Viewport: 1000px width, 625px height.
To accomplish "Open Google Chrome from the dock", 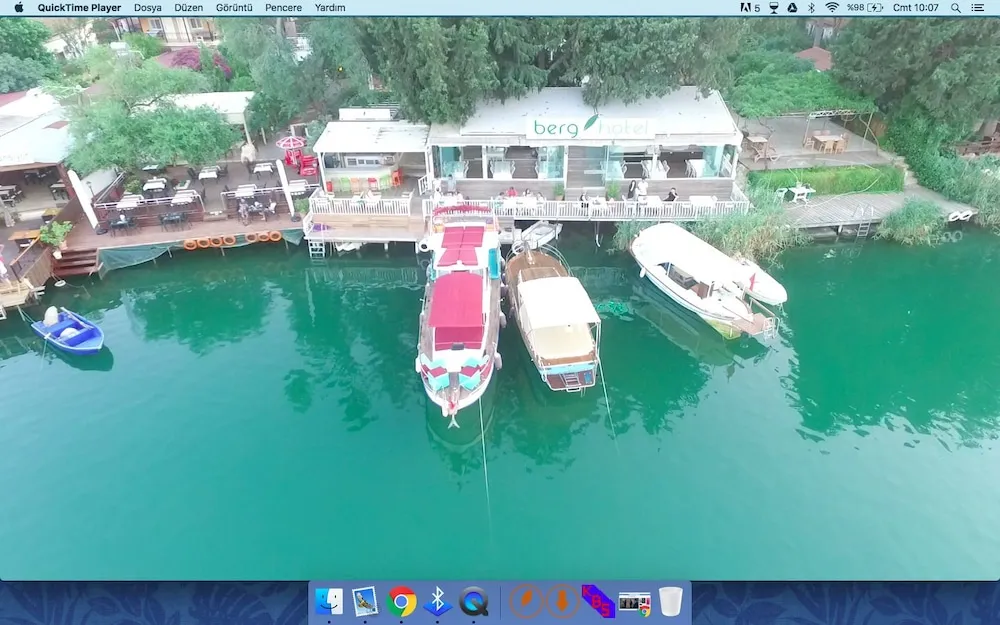I will pyautogui.click(x=402, y=601).
